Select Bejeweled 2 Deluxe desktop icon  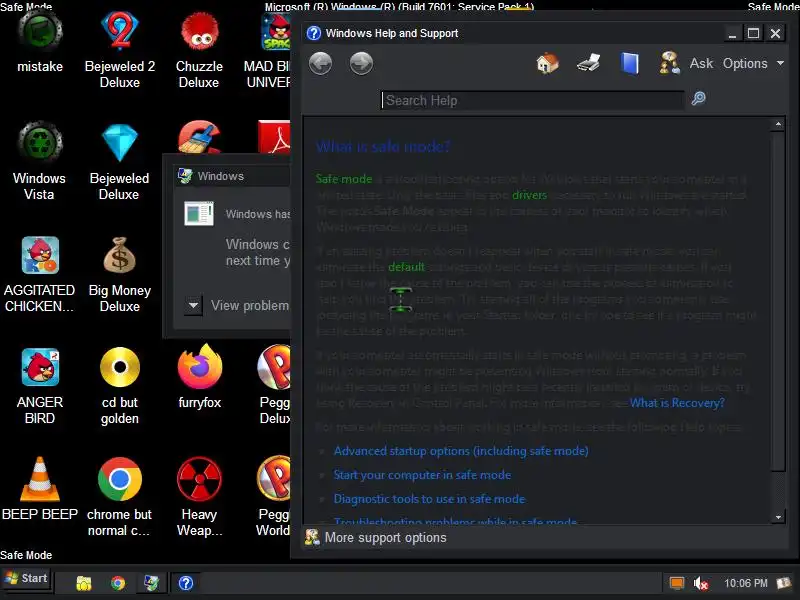tap(119, 48)
